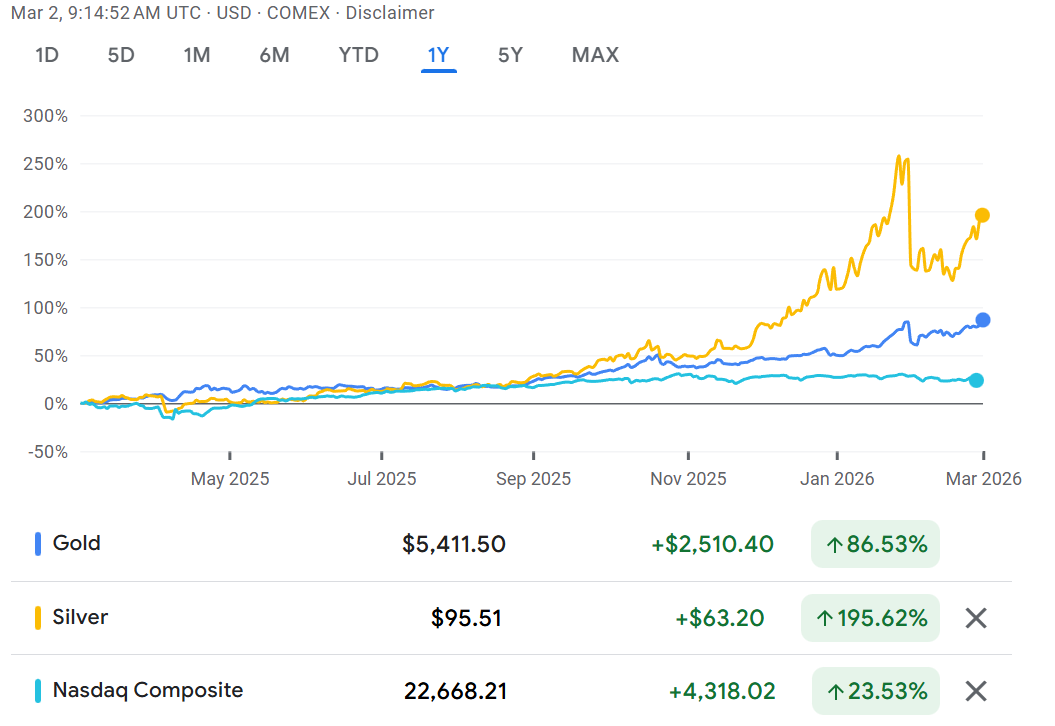The height and width of the screenshot is (726, 1055).
Task: Click the yellow Silver endpoint dot on chart
Action: coord(982,215)
